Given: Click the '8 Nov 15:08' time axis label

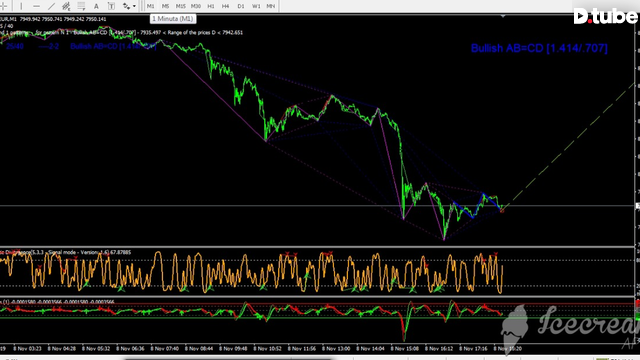Looking at the screenshot, I should pyautogui.click(x=404, y=349).
